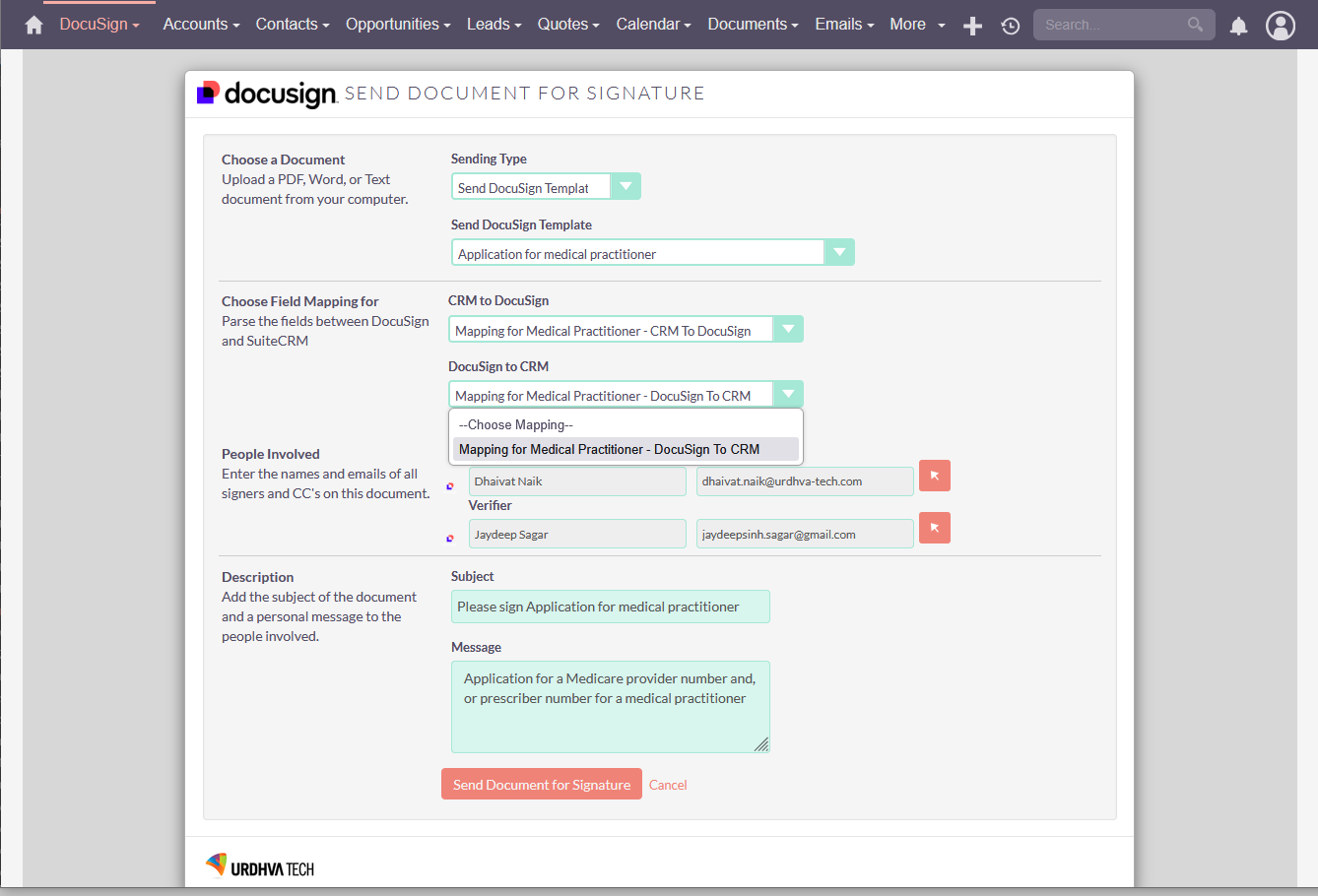Click the user profile icon
Screen dimensions: 1318x896
pyautogui.click(x=1281, y=26)
